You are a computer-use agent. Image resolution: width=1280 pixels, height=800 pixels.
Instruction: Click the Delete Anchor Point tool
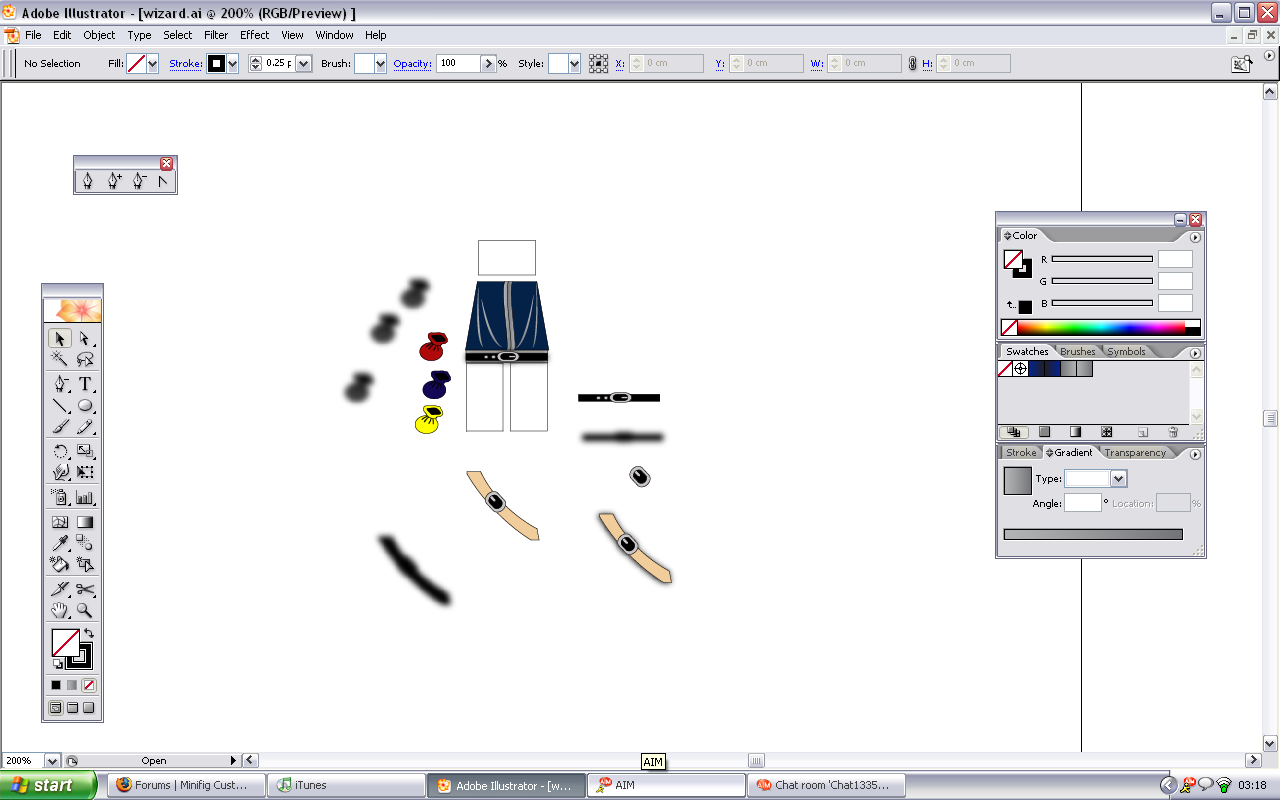tap(138, 182)
